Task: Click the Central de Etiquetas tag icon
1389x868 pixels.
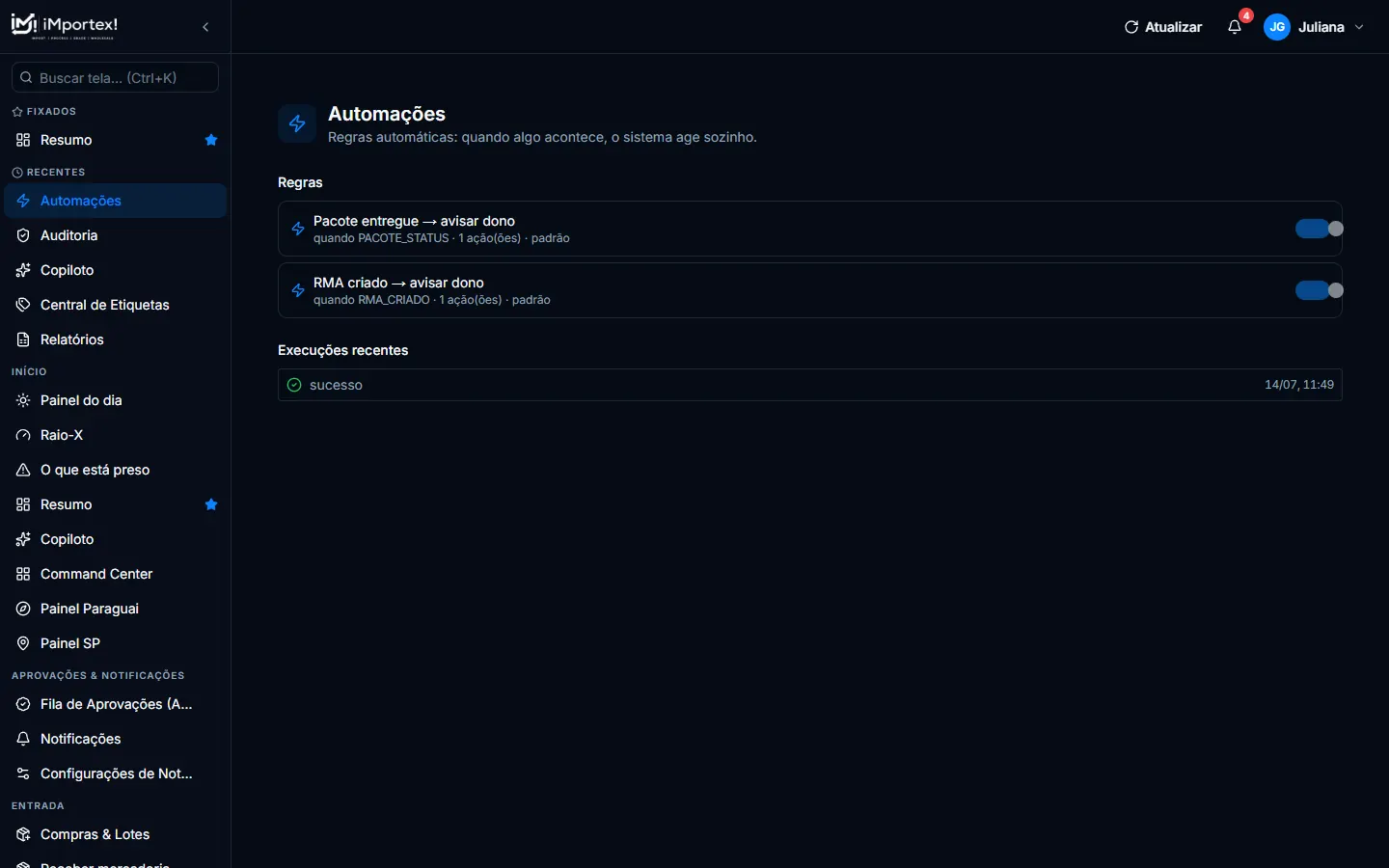Action: (x=23, y=305)
